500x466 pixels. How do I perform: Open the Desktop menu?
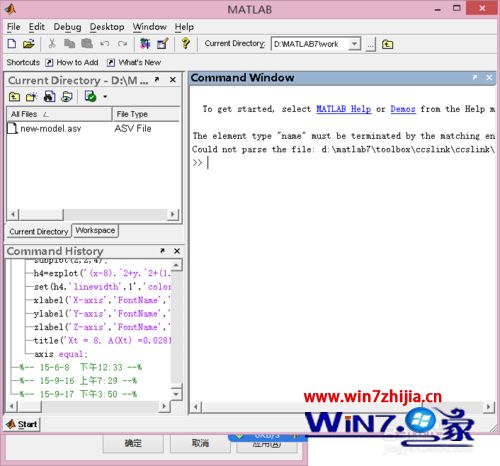[107, 27]
